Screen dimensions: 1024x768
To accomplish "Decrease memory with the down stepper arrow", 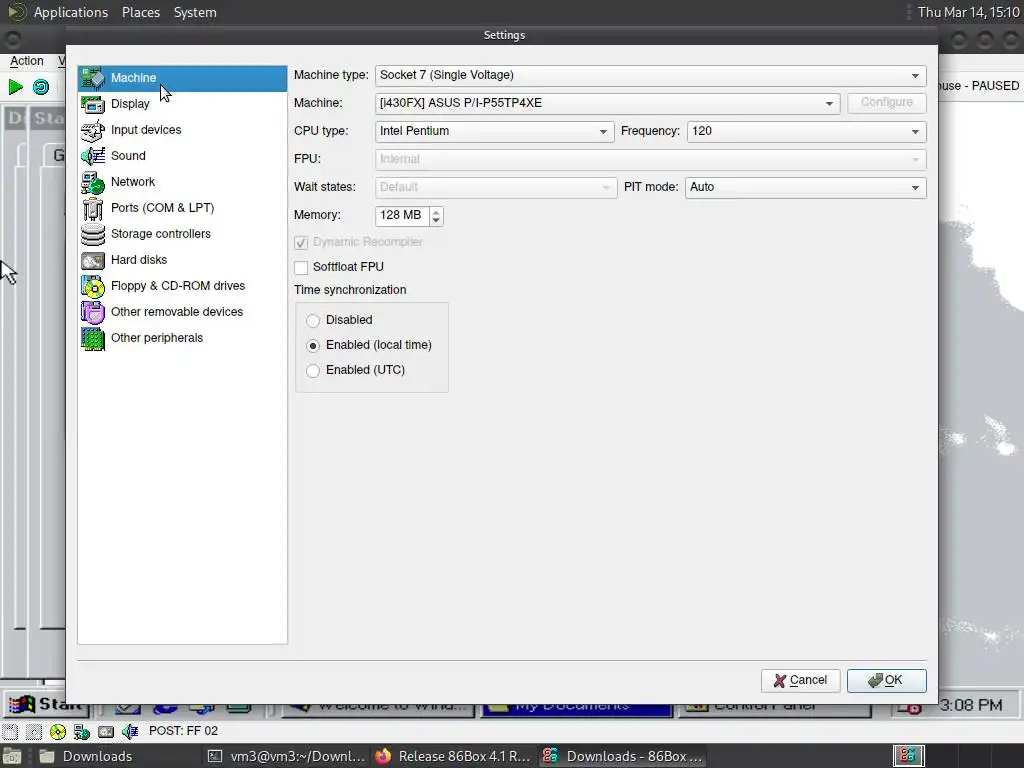I will [x=436, y=221].
